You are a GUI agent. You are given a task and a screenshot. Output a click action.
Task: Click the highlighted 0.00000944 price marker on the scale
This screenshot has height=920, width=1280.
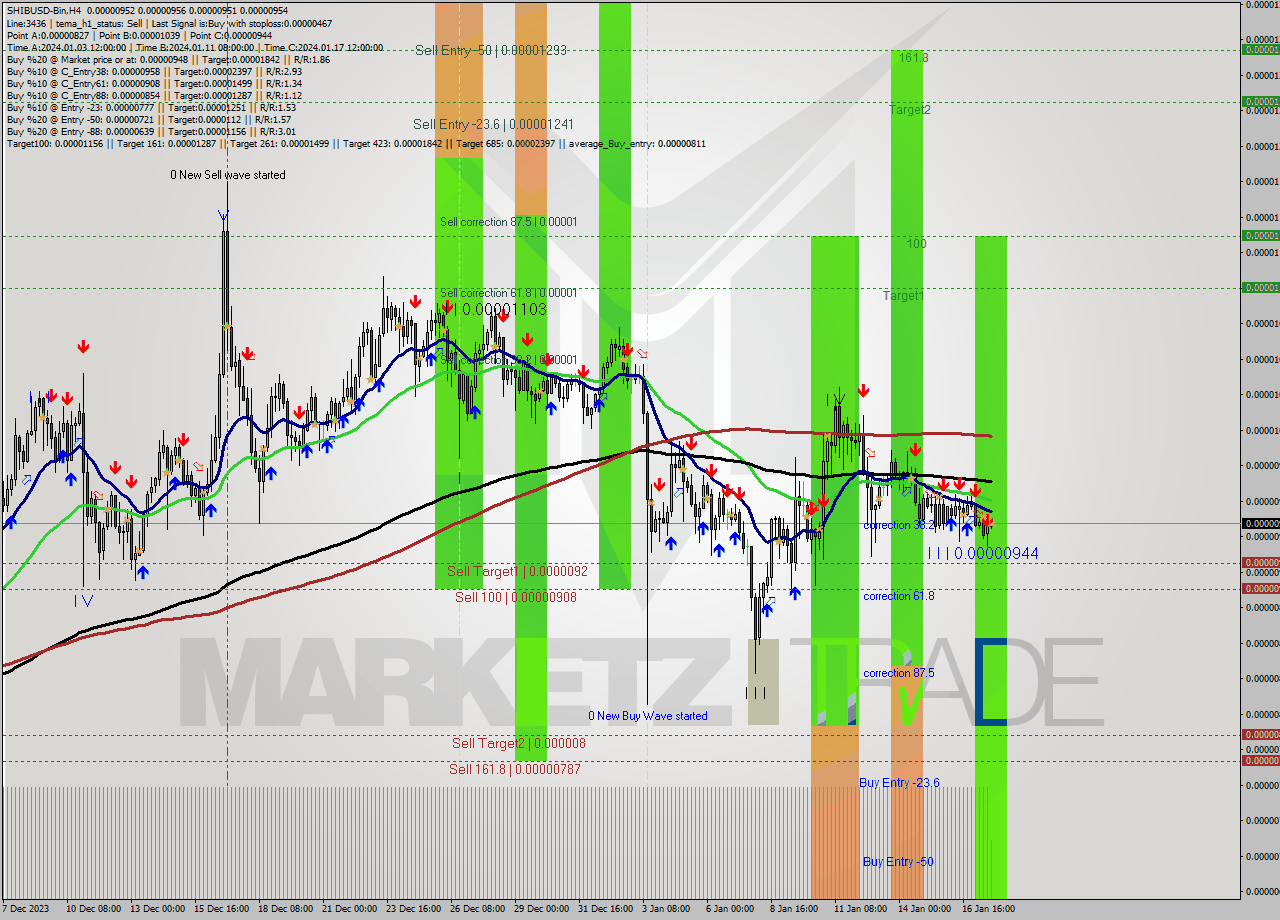(x=1259, y=523)
